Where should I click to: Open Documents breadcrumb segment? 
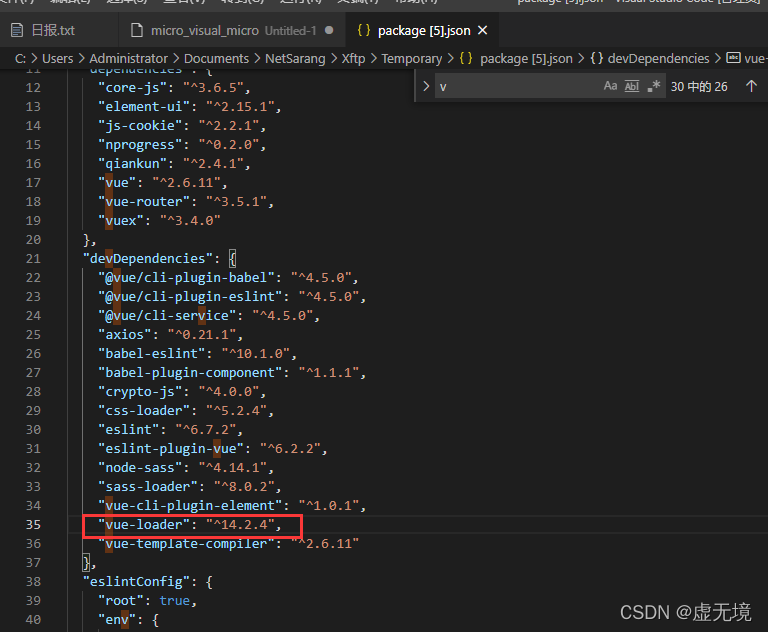216,59
